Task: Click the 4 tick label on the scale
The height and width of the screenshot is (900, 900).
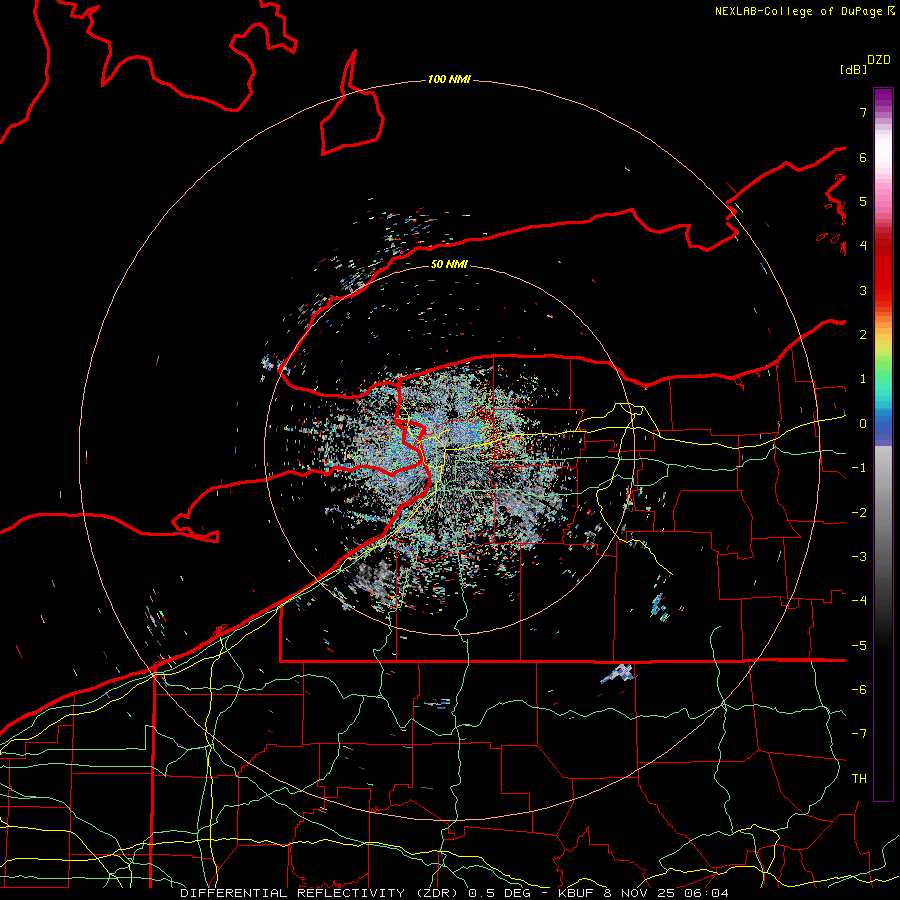Action: [863, 246]
